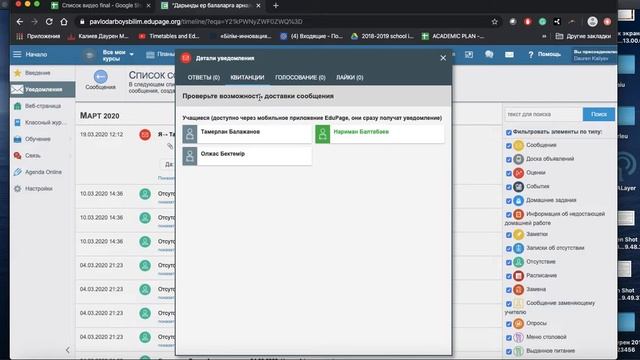Viewport: 640px width, 360px height.
Task: Select student Нариман Балтабаев
Action: (x=380, y=134)
